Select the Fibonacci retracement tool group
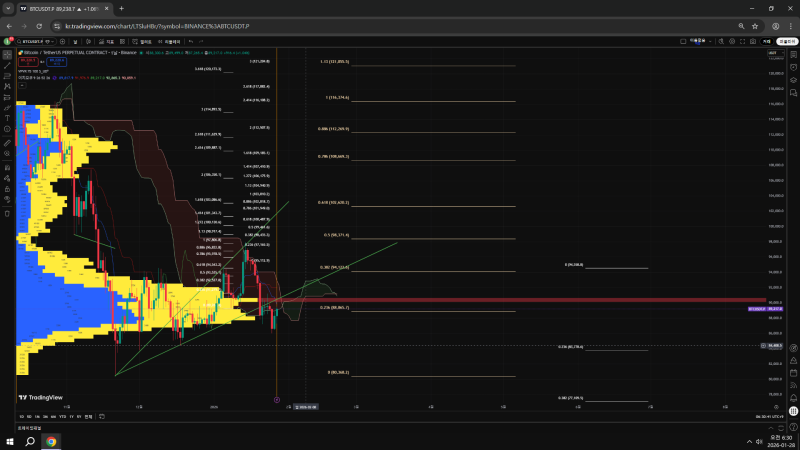800x450 pixels. [7, 76]
